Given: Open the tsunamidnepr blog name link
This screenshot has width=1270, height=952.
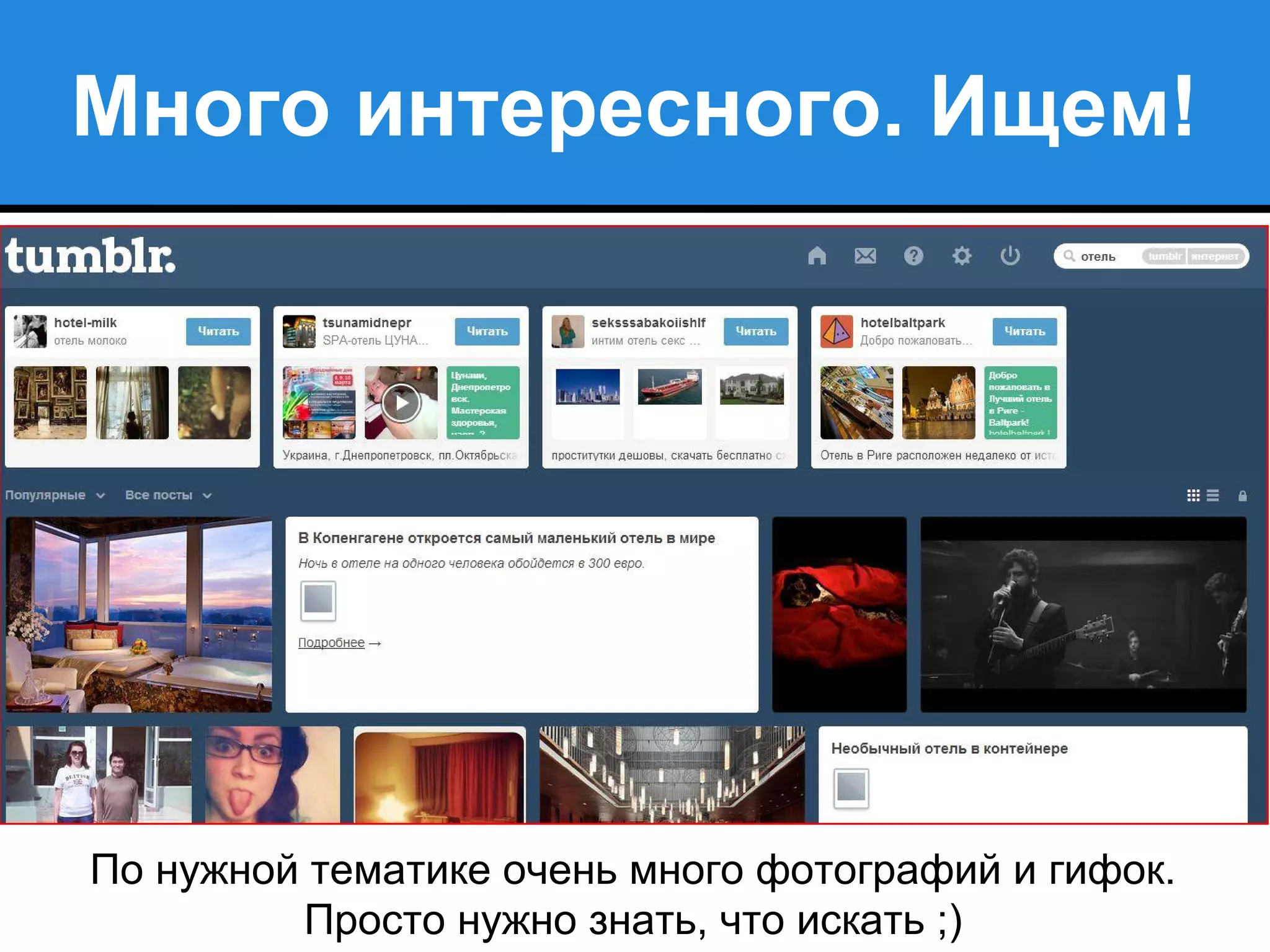Looking at the screenshot, I should click(x=366, y=322).
